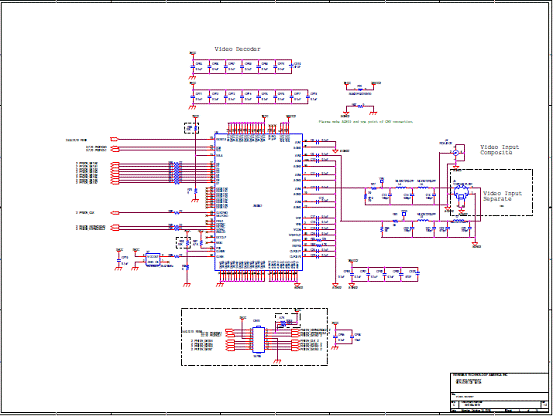The width and height of the screenshot is (553, 416).
Task: Select the series resistor array on data bus
Action: [x=176, y=173]
